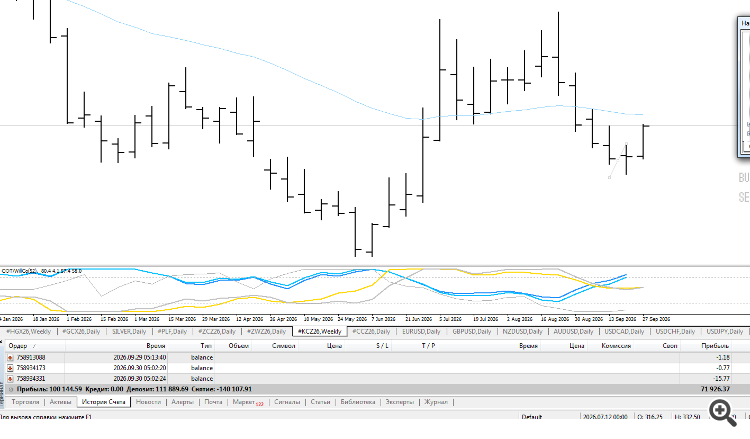Sort history by the Своп column header
Screen dimensions: 750x439
click(670, 345)
